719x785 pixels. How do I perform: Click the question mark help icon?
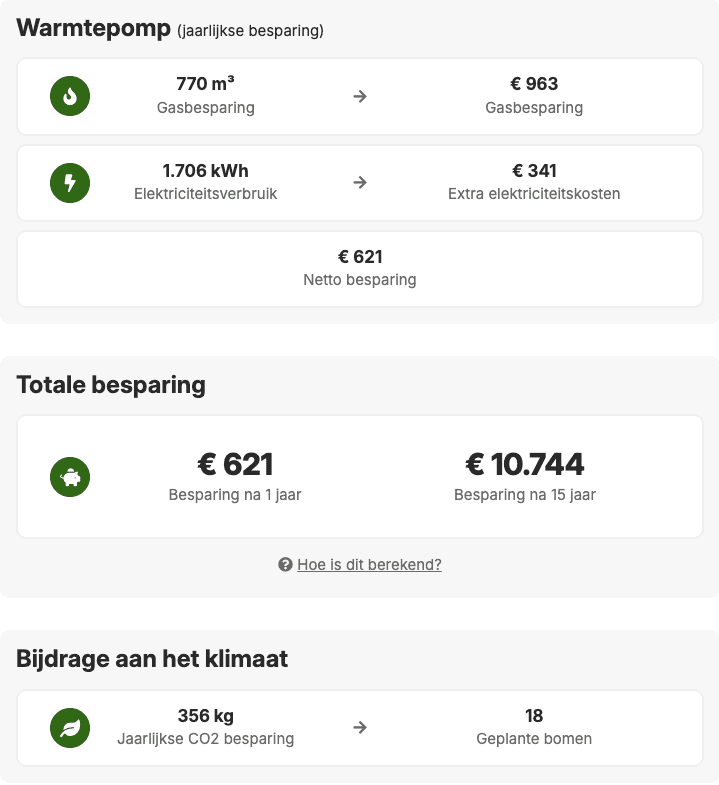pyautogui.click(x=285, y=565)
